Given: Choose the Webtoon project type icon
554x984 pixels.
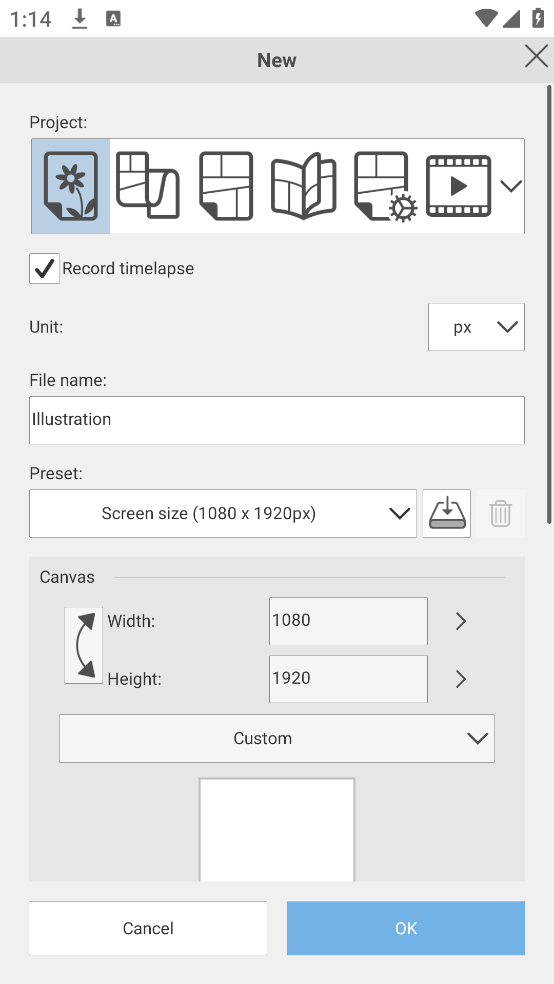Looking at the screenshot, I should [x=148, y=186].
